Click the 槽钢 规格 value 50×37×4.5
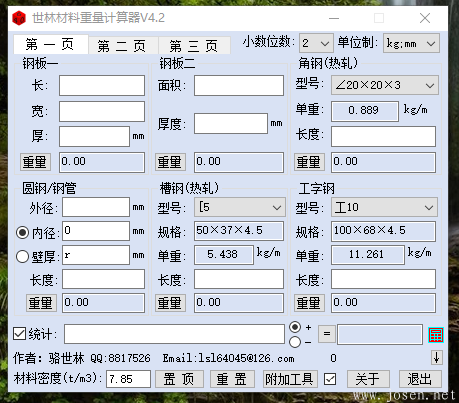 [239, 231]
